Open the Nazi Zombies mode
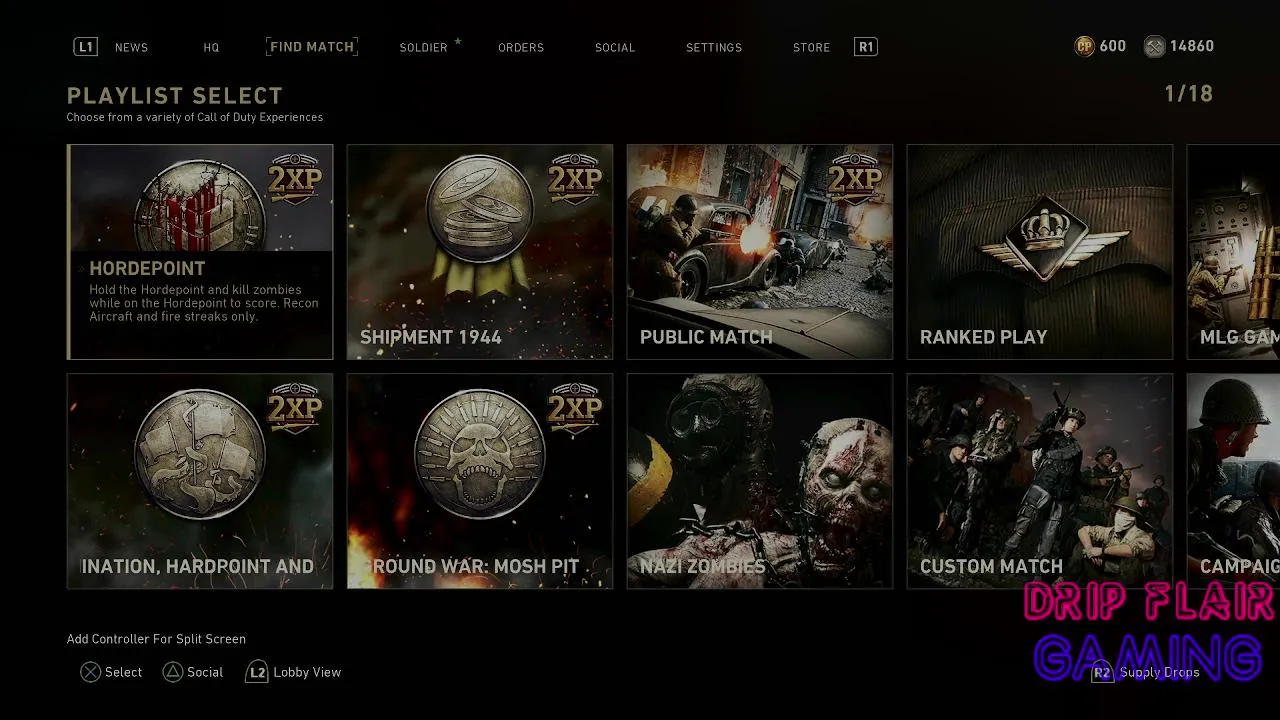This screenshot has height=720, width=1280. pyautogui.click(x=760, y=481)
